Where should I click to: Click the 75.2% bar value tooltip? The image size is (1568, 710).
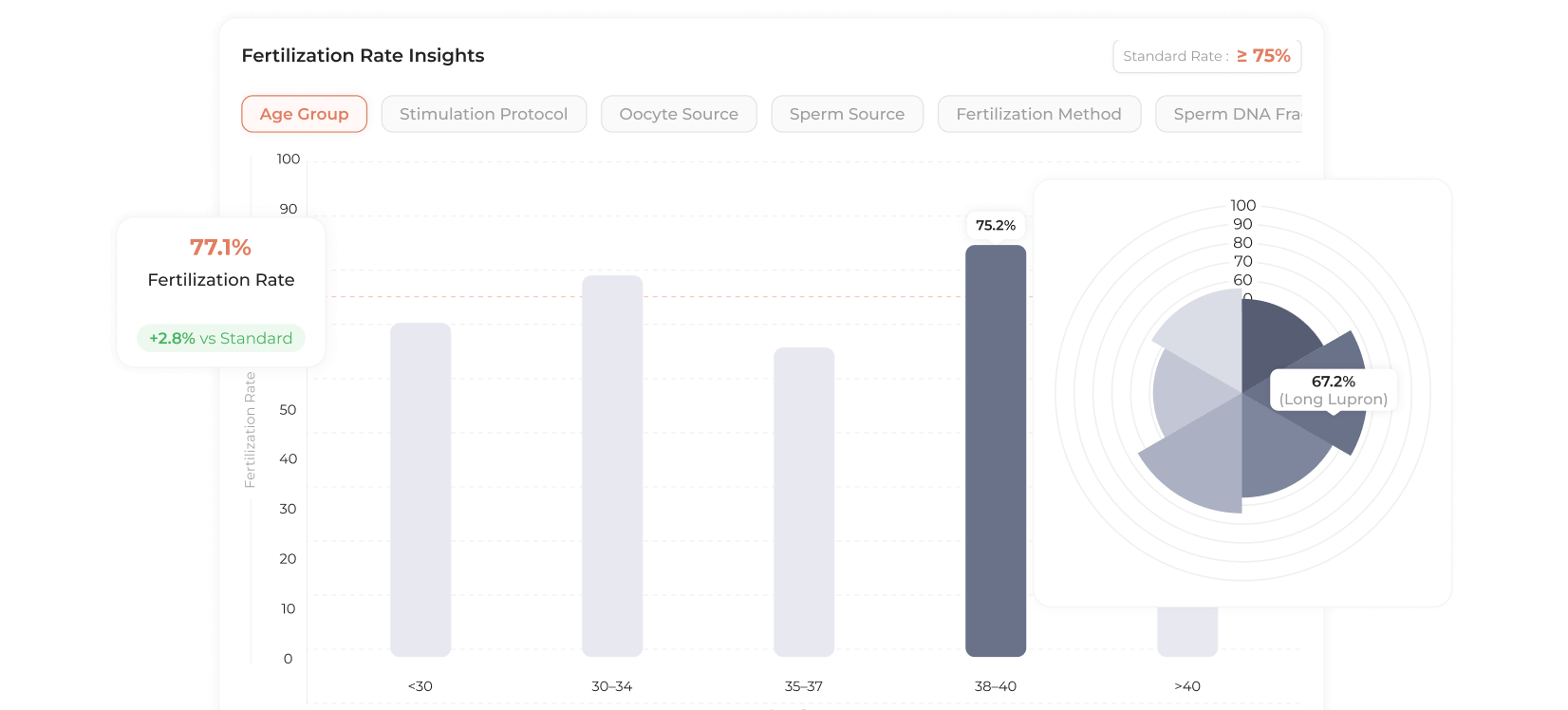(x=996, y=225)
